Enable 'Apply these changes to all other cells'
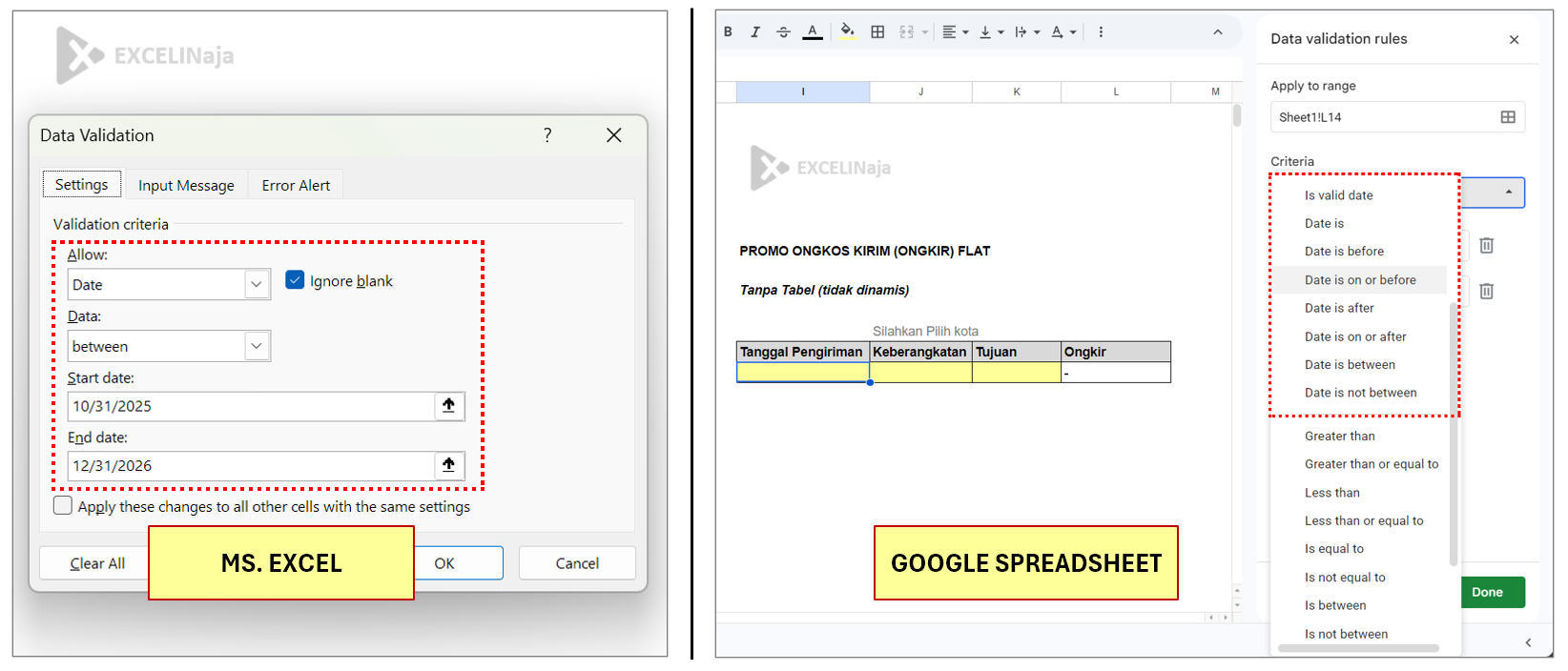The image size is (1568, 671). coord(63,505)
